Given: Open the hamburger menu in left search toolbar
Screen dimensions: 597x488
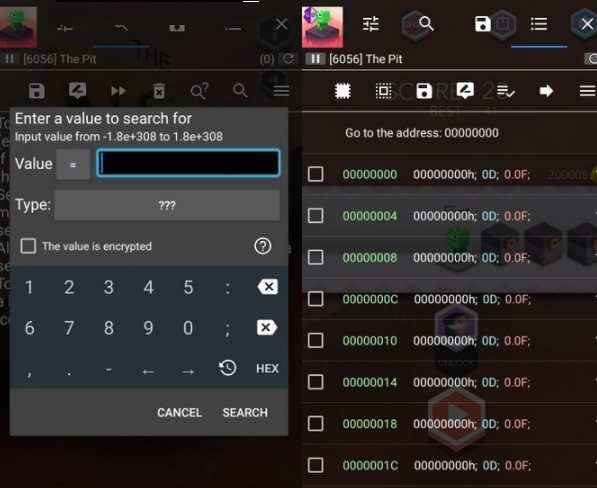Looking at the screenshot, I should pyautogui.click(x=282, y=91).
